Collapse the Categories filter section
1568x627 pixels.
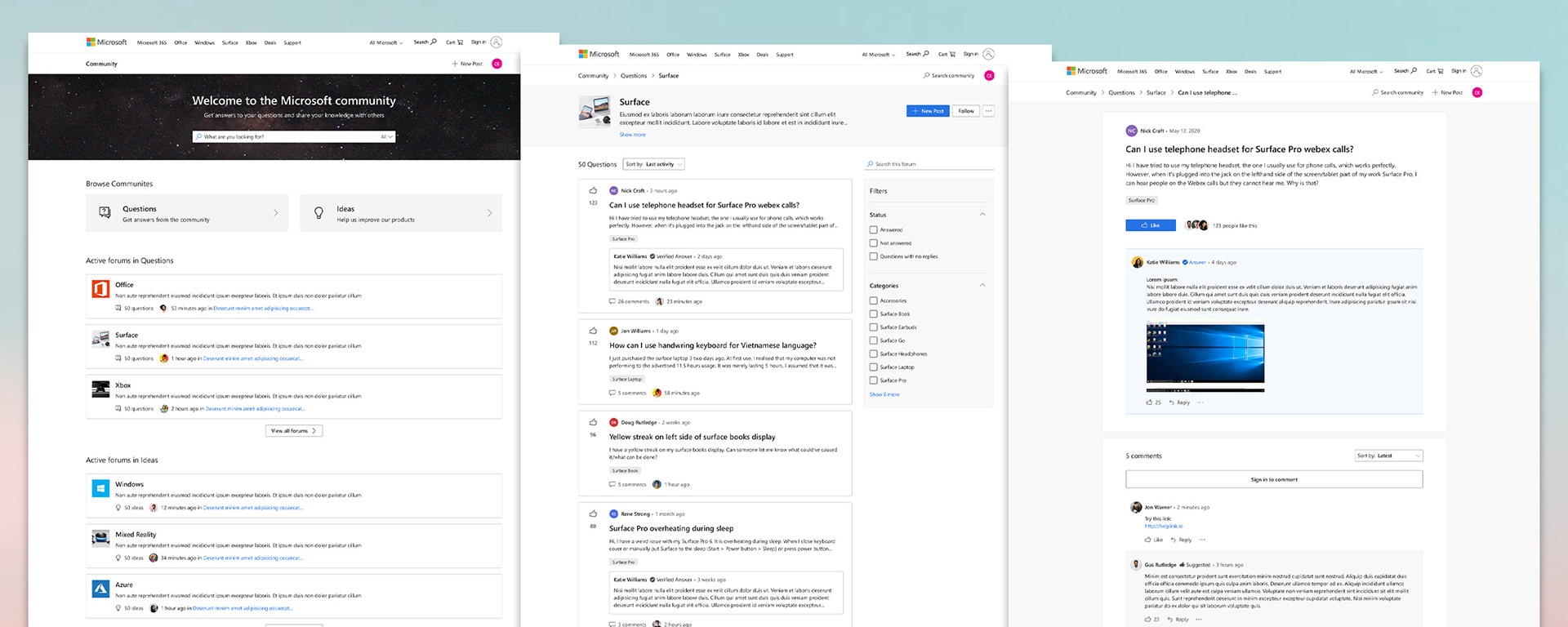(x=982, y=286)
